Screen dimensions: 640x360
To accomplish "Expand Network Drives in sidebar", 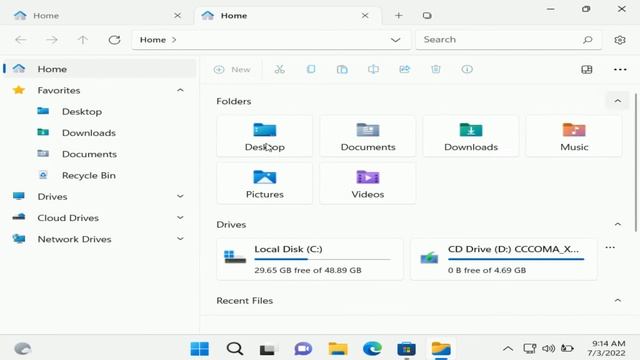I will [180, 239].
